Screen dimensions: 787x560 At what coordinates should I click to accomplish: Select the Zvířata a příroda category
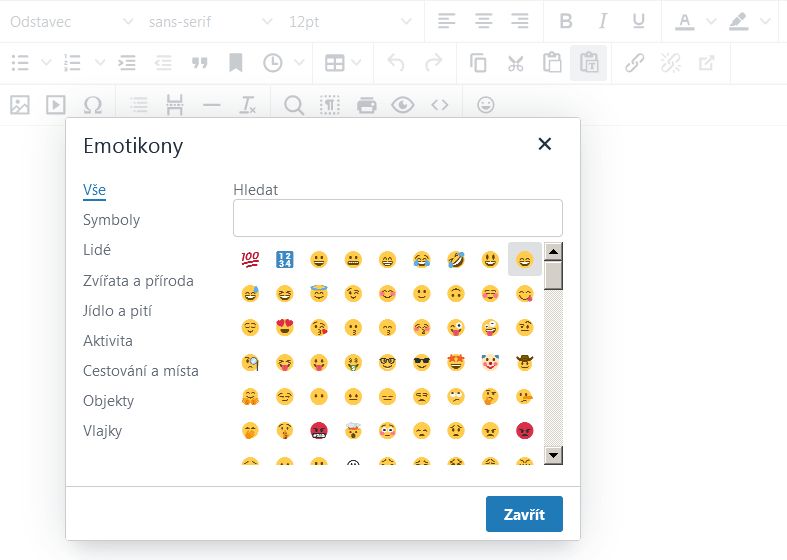[x=138, y=281]
